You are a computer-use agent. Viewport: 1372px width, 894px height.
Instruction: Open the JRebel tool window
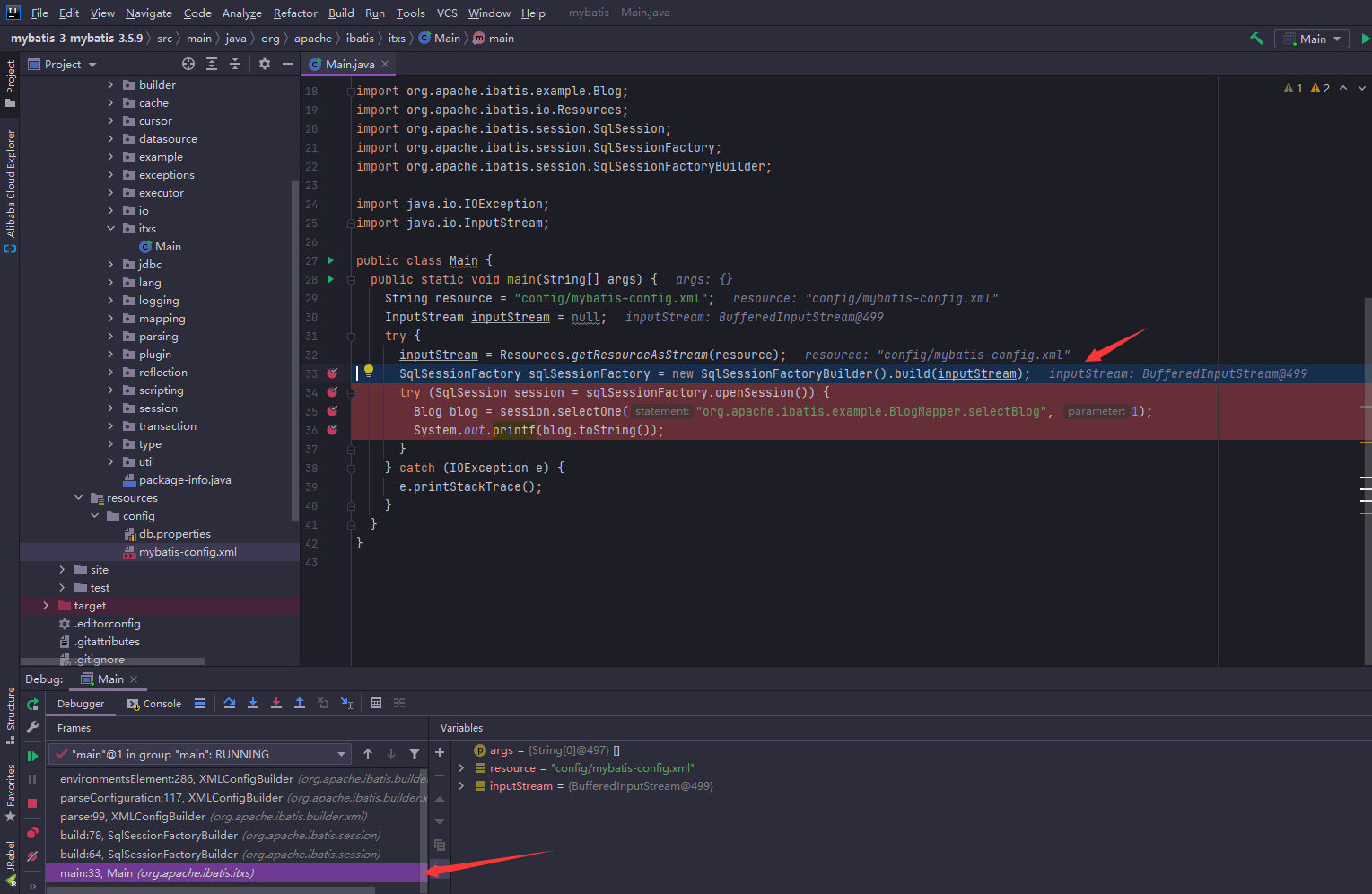click(10, 863)
